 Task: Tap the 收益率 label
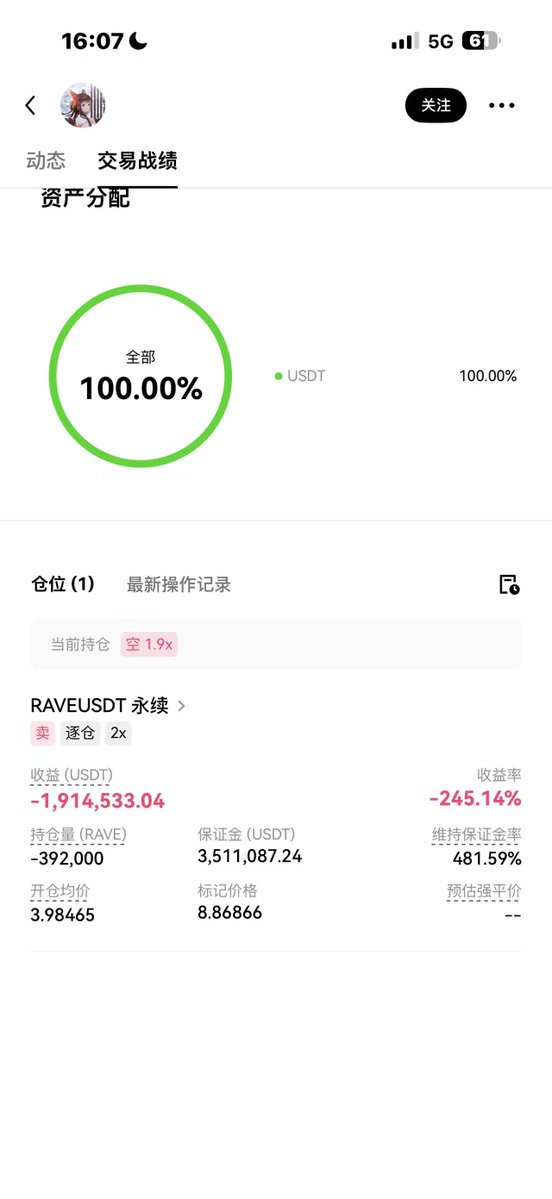pyautogui.click(x=499, y=775)
